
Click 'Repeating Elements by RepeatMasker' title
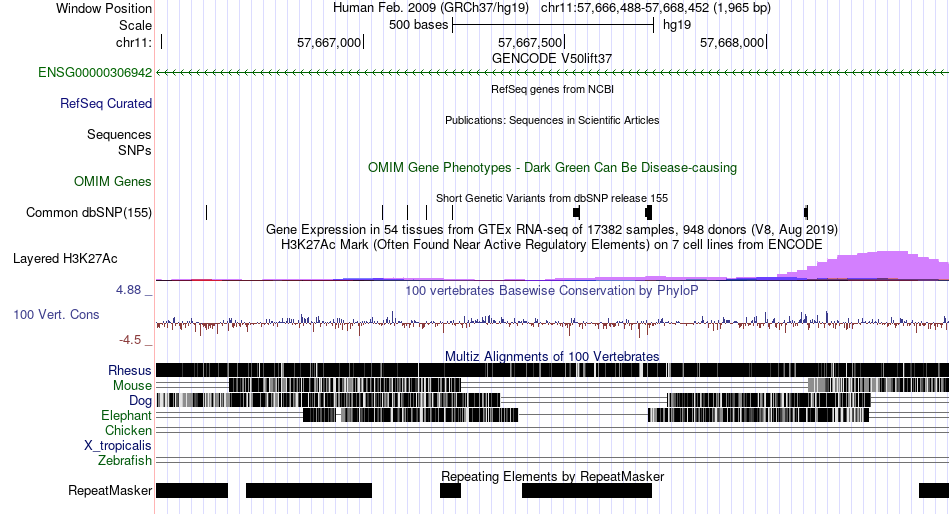(x=552, y=476)
